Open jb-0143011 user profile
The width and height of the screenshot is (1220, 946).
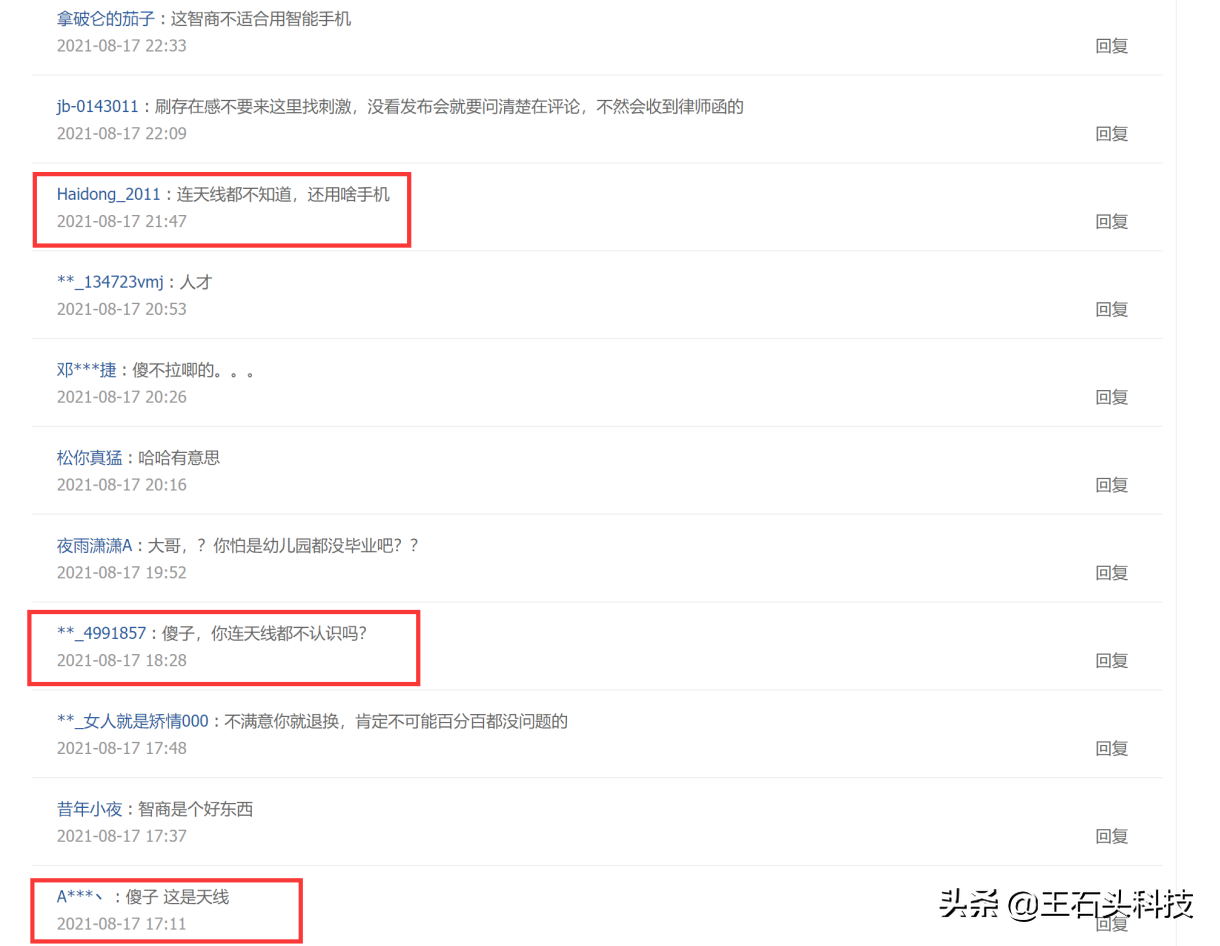[98, 107]
